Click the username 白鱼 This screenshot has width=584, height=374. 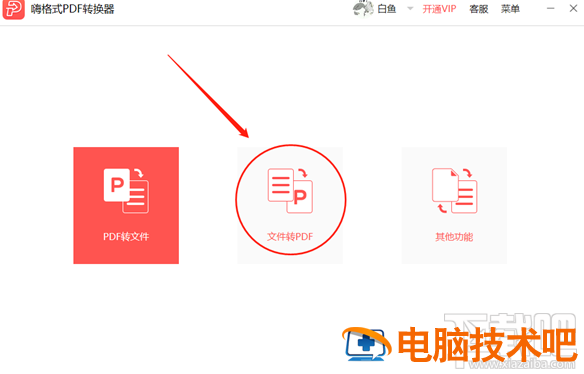coord(387,9)
